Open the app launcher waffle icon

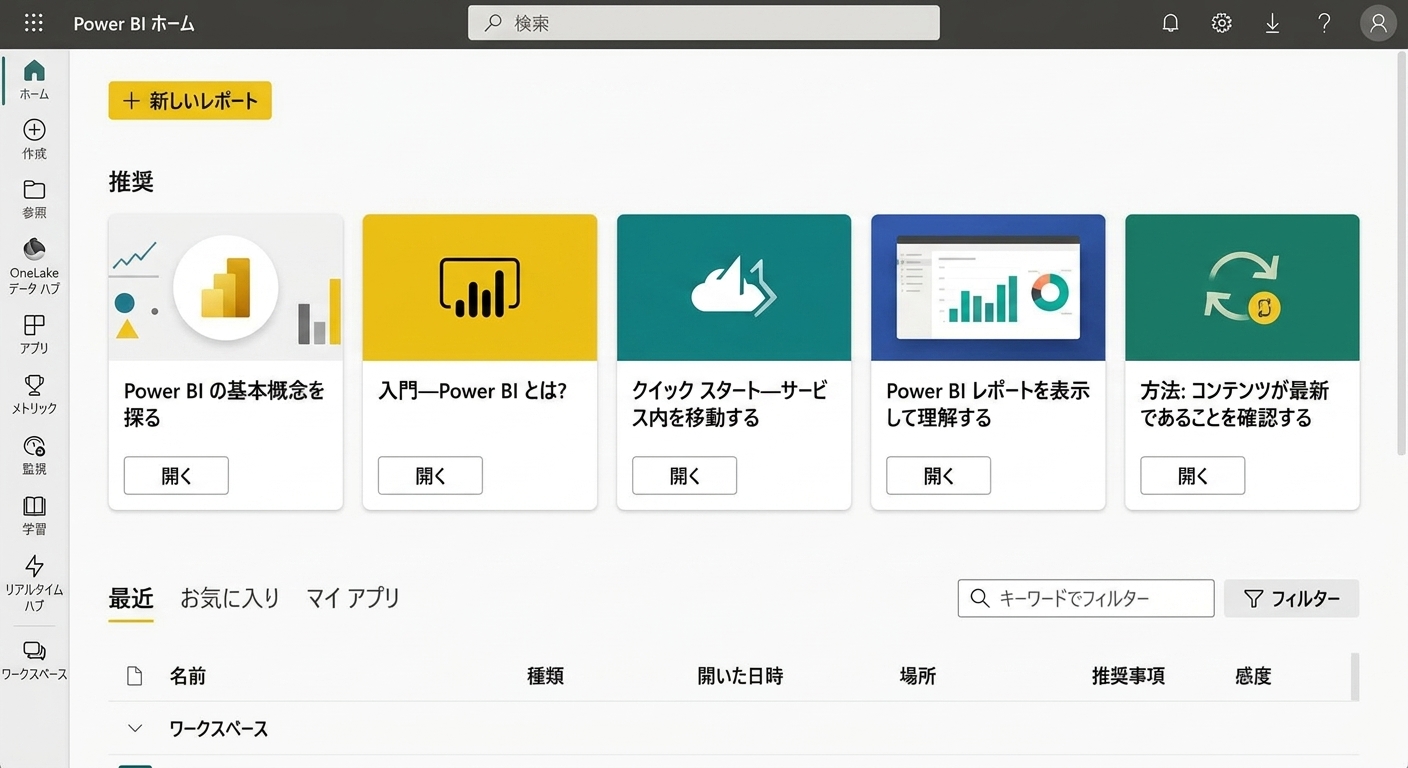33,23
